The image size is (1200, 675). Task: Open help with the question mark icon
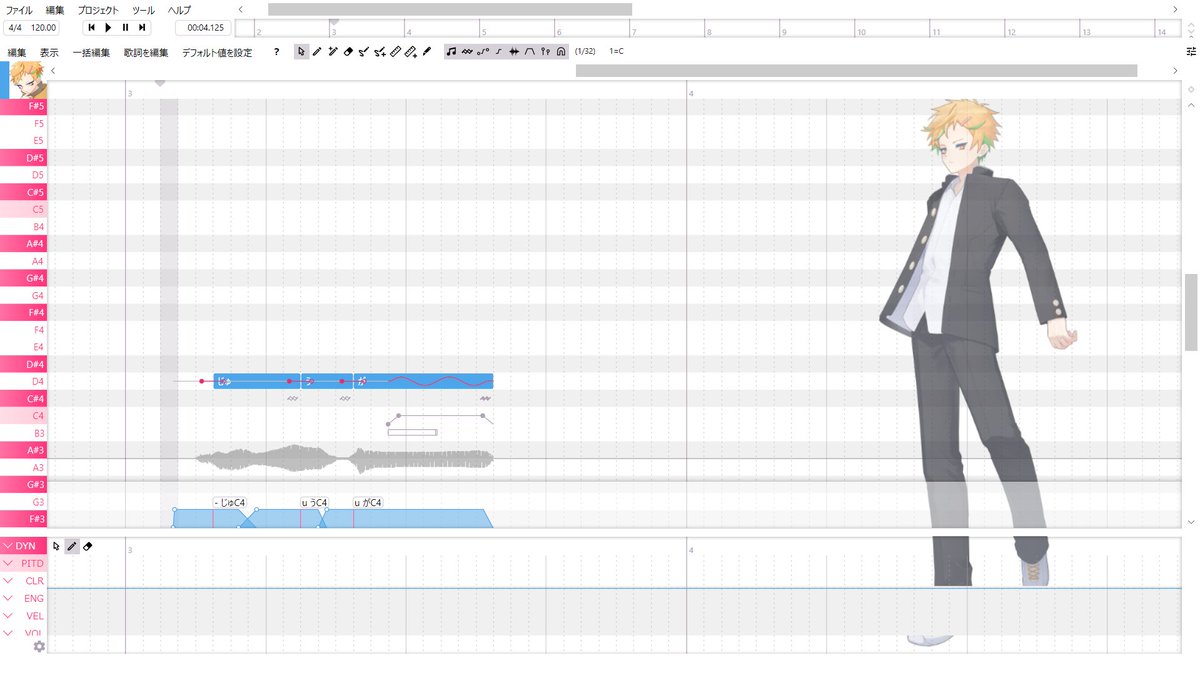pyautogui.click(x=276, y=52)
